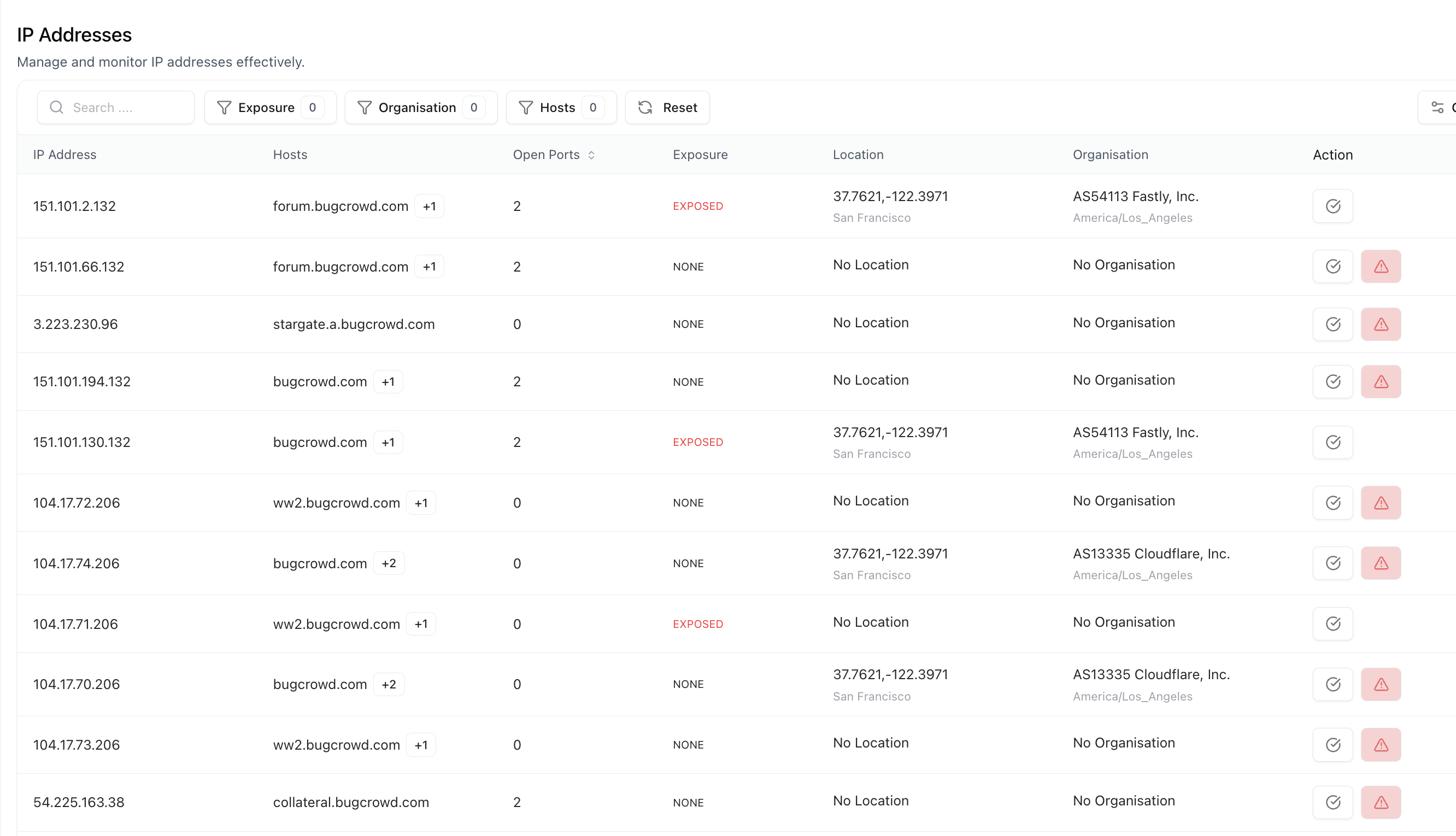Click warning icon for 104.17.72.206 row

[1381, 503]
